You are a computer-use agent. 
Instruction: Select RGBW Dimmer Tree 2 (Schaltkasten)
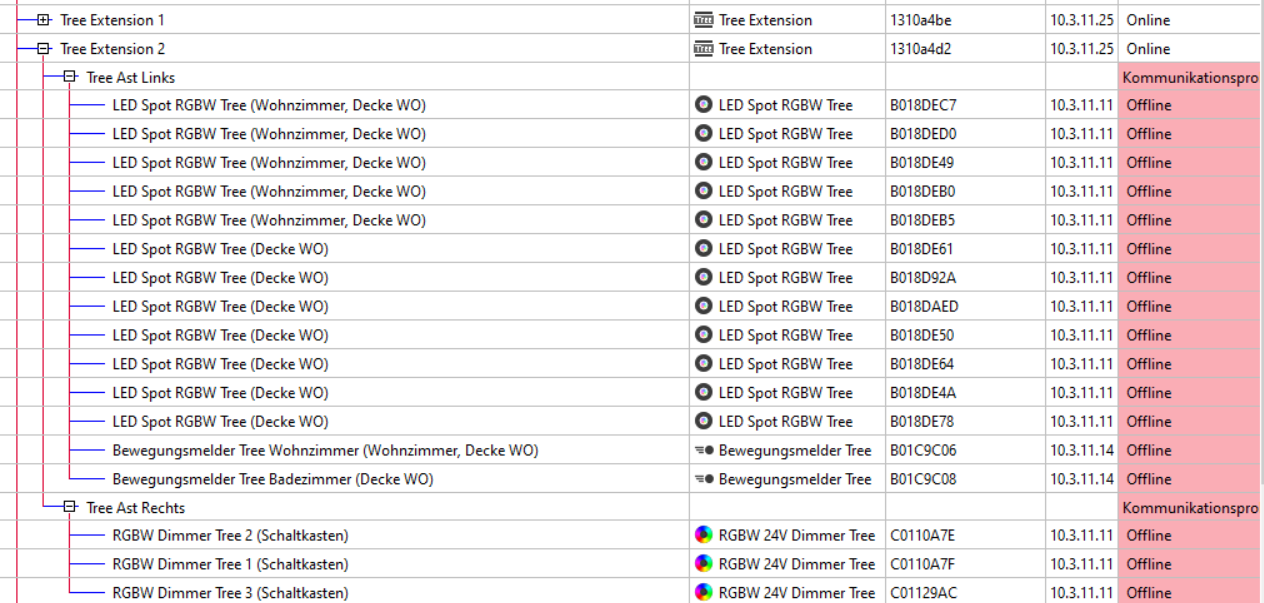(x=230, y=536)
